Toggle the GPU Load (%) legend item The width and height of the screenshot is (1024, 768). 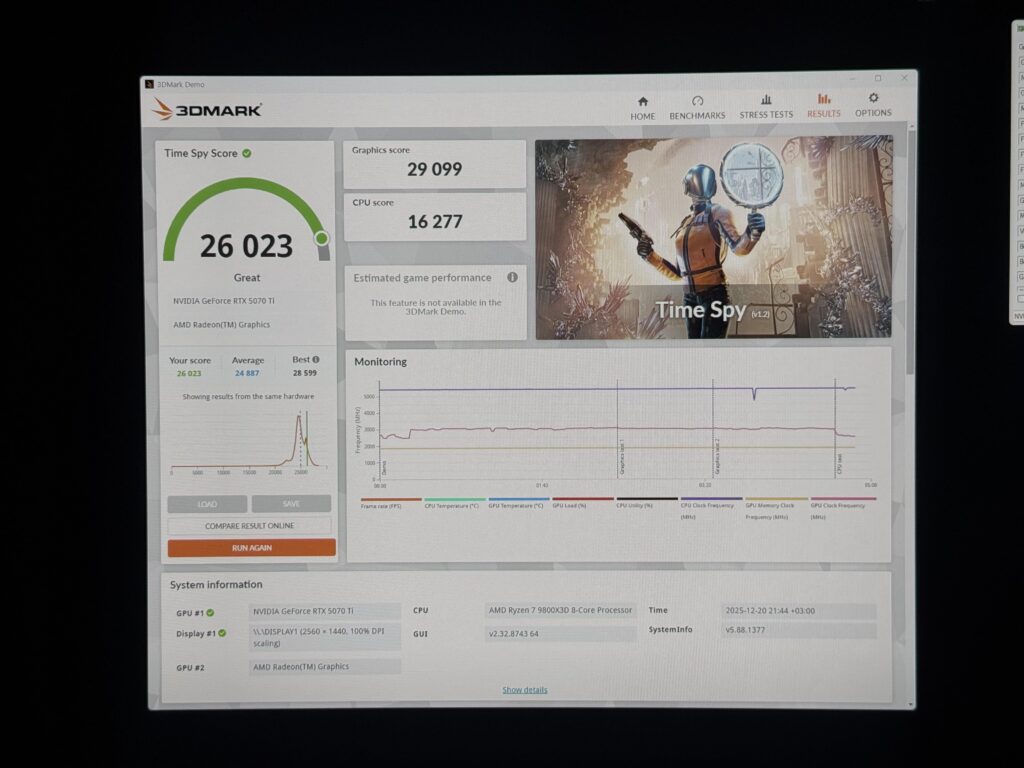[x=582, y=503]
